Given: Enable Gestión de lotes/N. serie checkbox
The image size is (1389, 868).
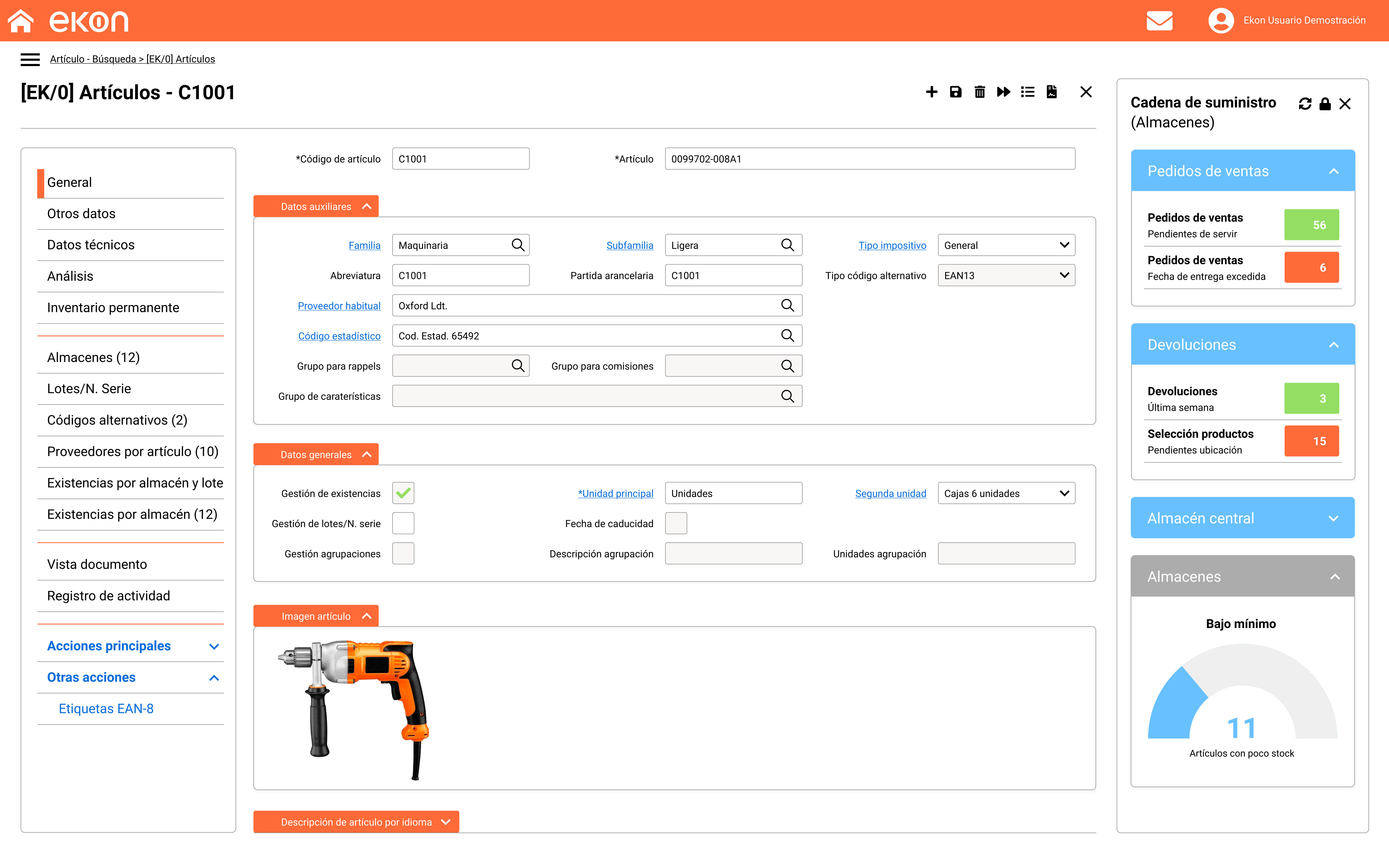Looking at the screenshot, I should [x=403, y=524].
